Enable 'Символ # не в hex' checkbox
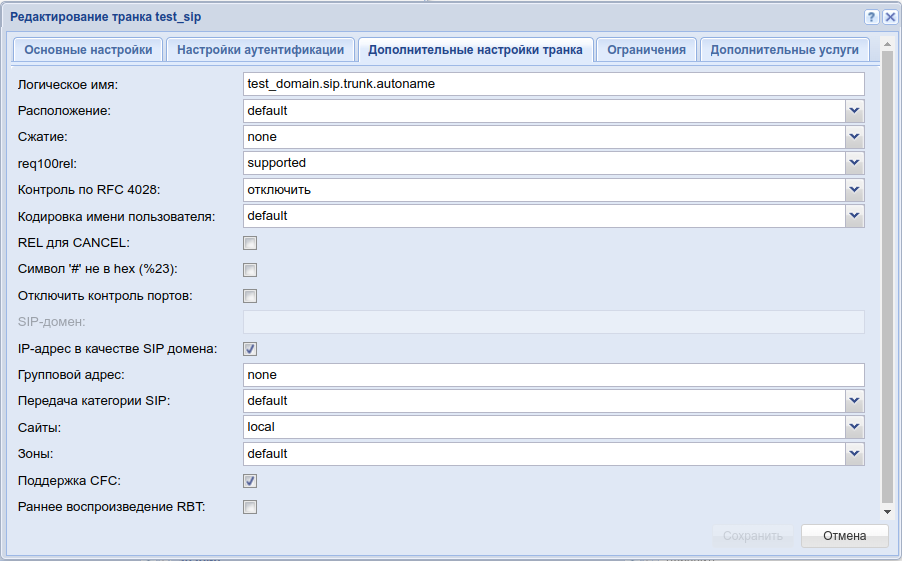This screenshot has height=561, width=902. [x=250, y=270]
